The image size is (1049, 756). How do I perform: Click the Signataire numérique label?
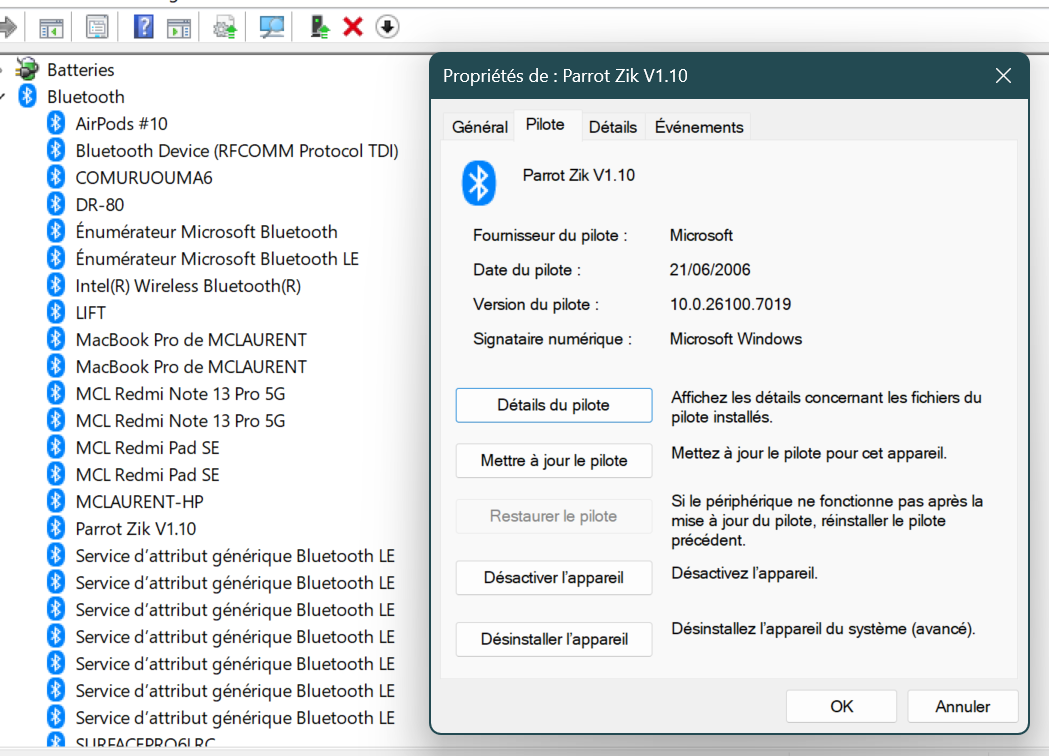552,339
